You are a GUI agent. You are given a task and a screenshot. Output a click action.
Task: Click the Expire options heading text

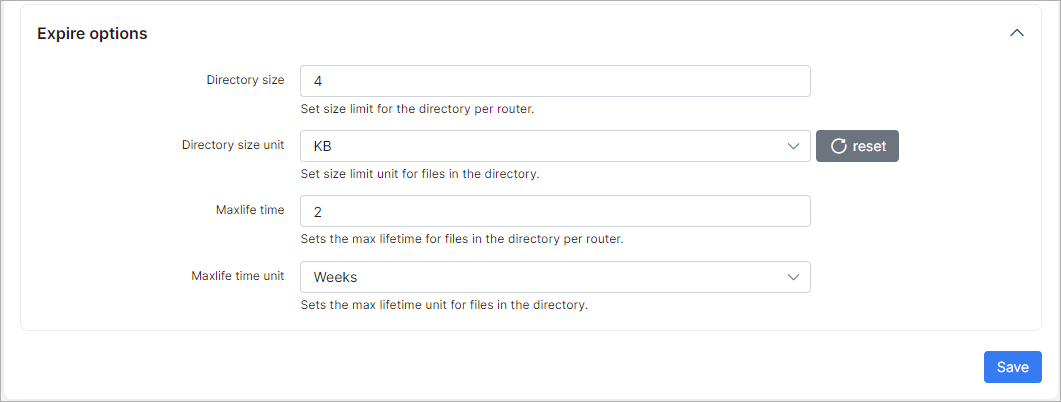point(92,33)
